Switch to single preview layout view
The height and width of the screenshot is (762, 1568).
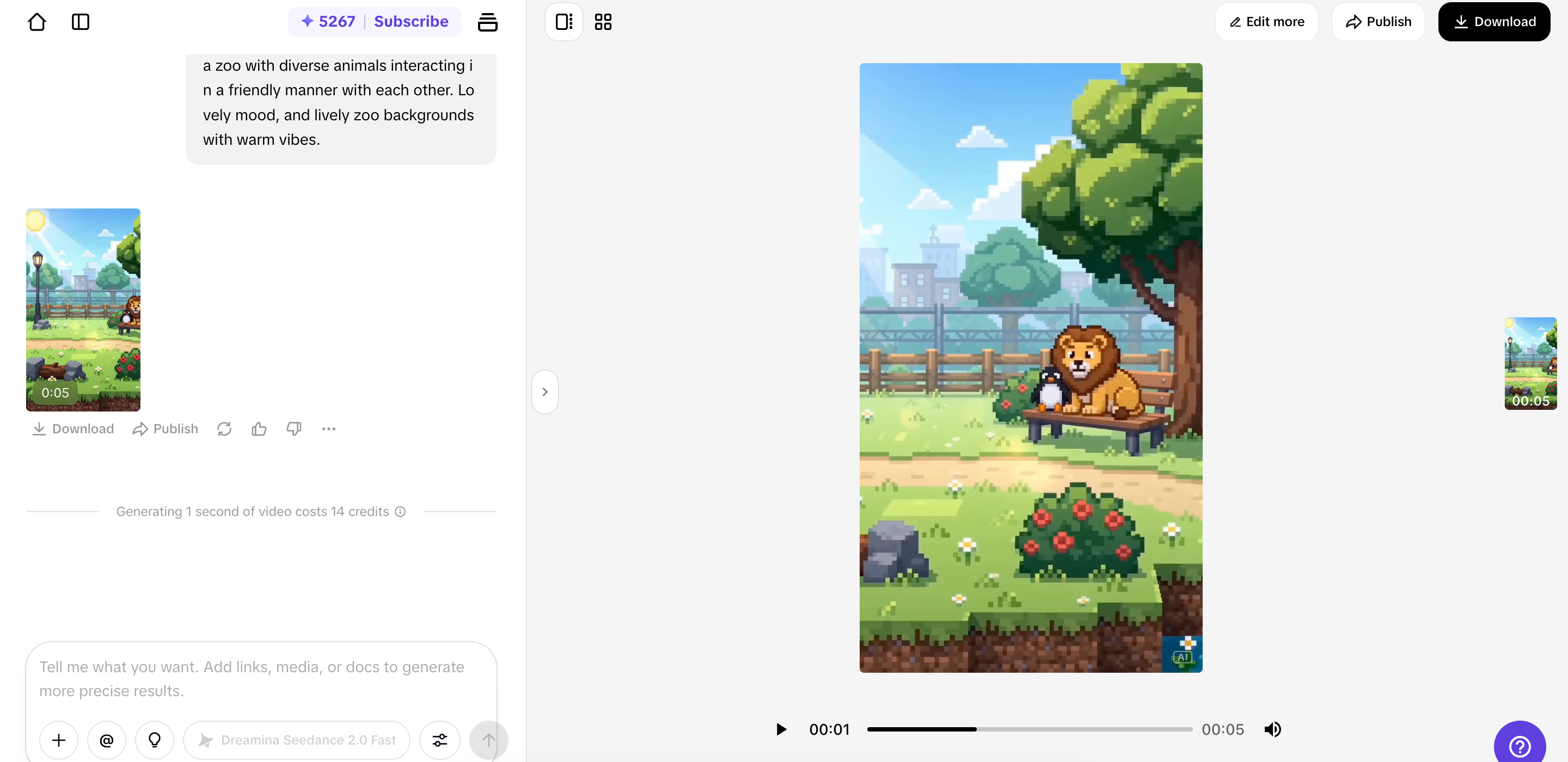[563, 22]
